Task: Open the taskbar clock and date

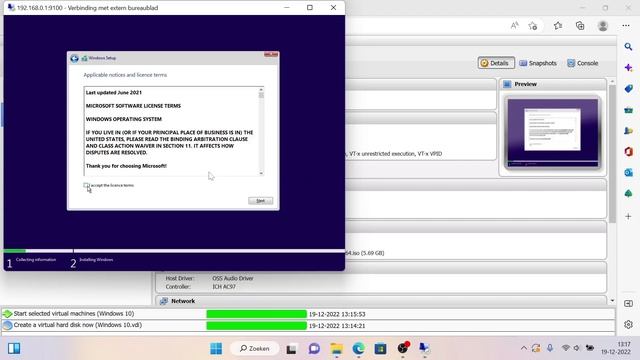Action: (x=616, y=348)
